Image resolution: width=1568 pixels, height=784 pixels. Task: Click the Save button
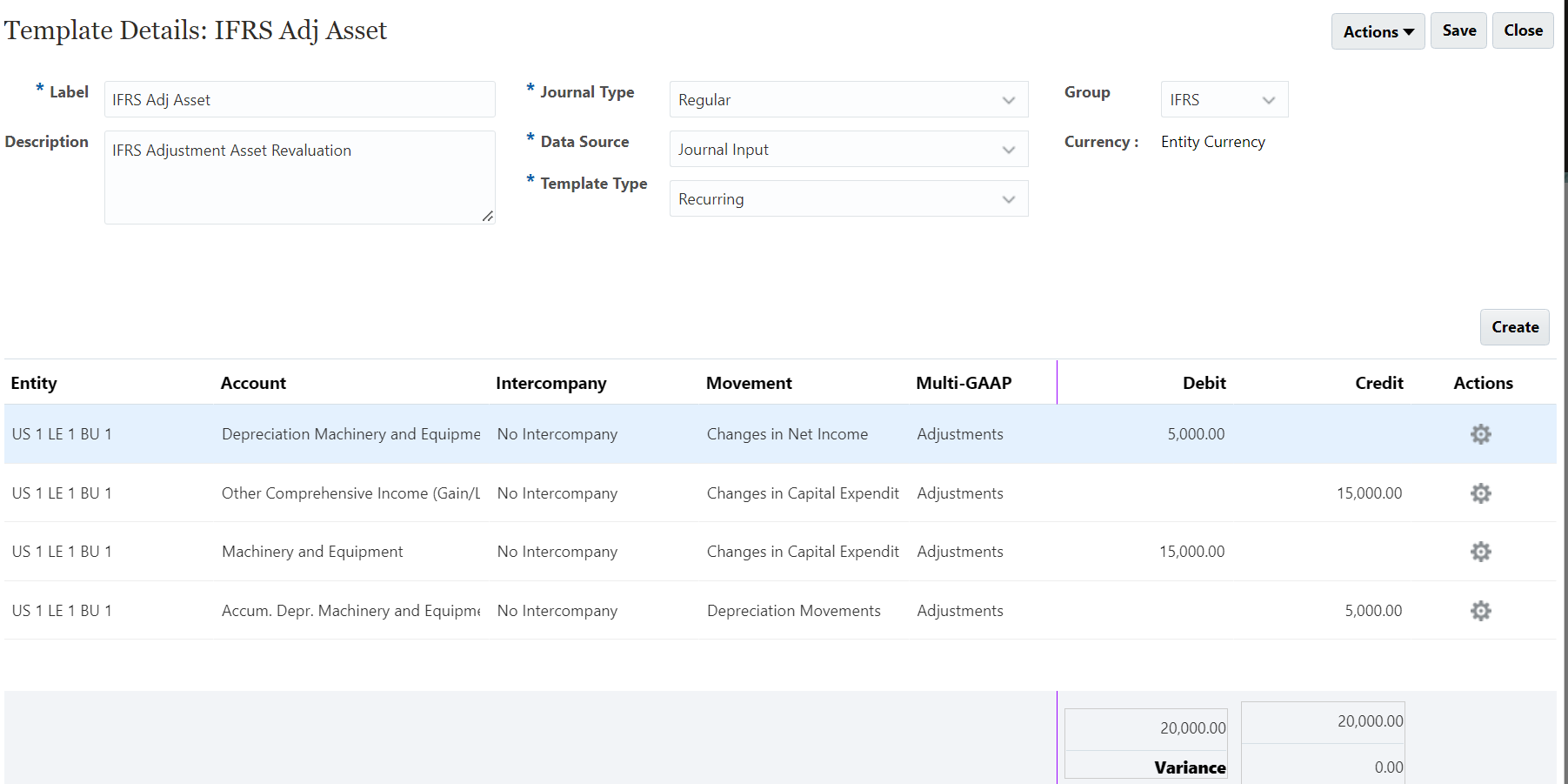[1458, 30]
